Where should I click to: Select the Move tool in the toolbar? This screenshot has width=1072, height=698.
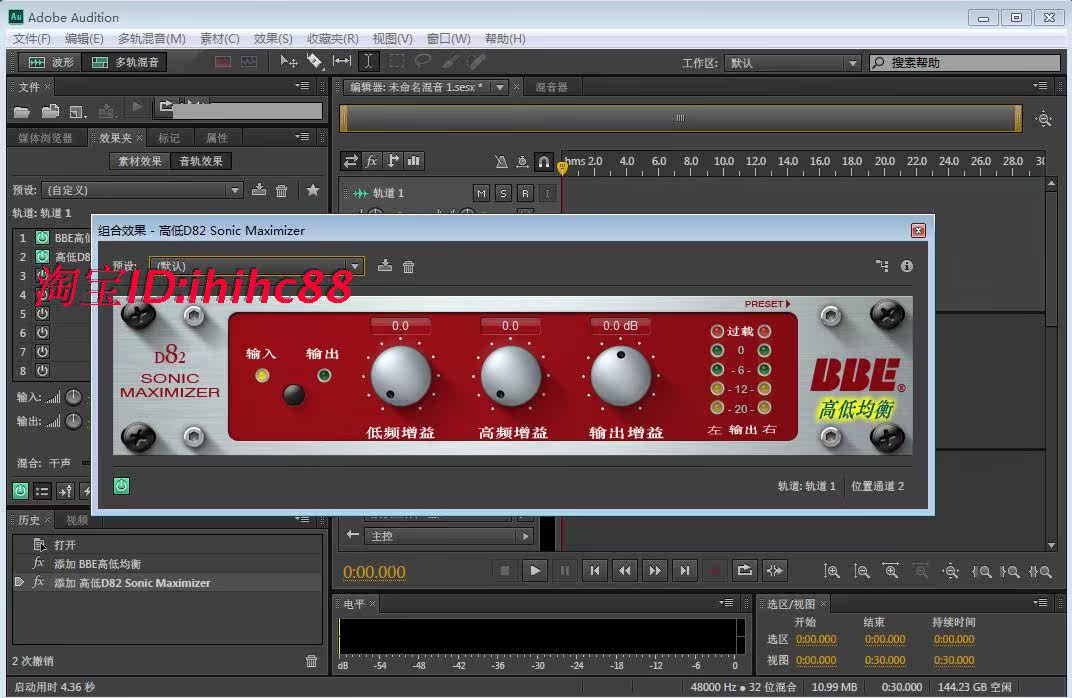click(x=290, y=60)
